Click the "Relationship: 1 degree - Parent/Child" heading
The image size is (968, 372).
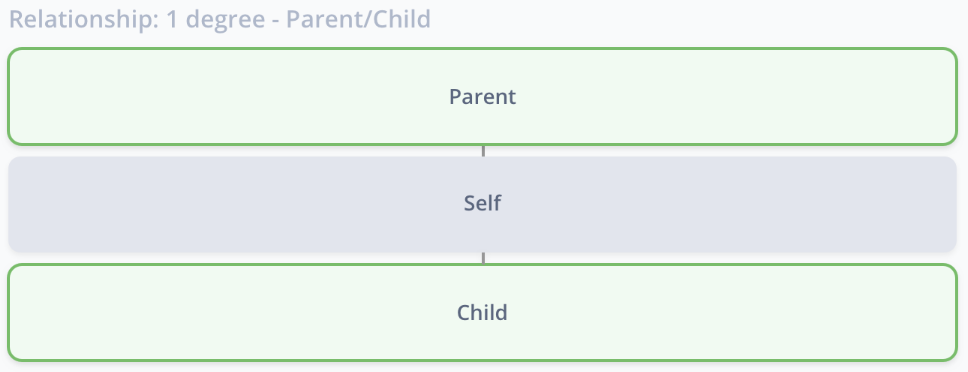tap(220, 19)
